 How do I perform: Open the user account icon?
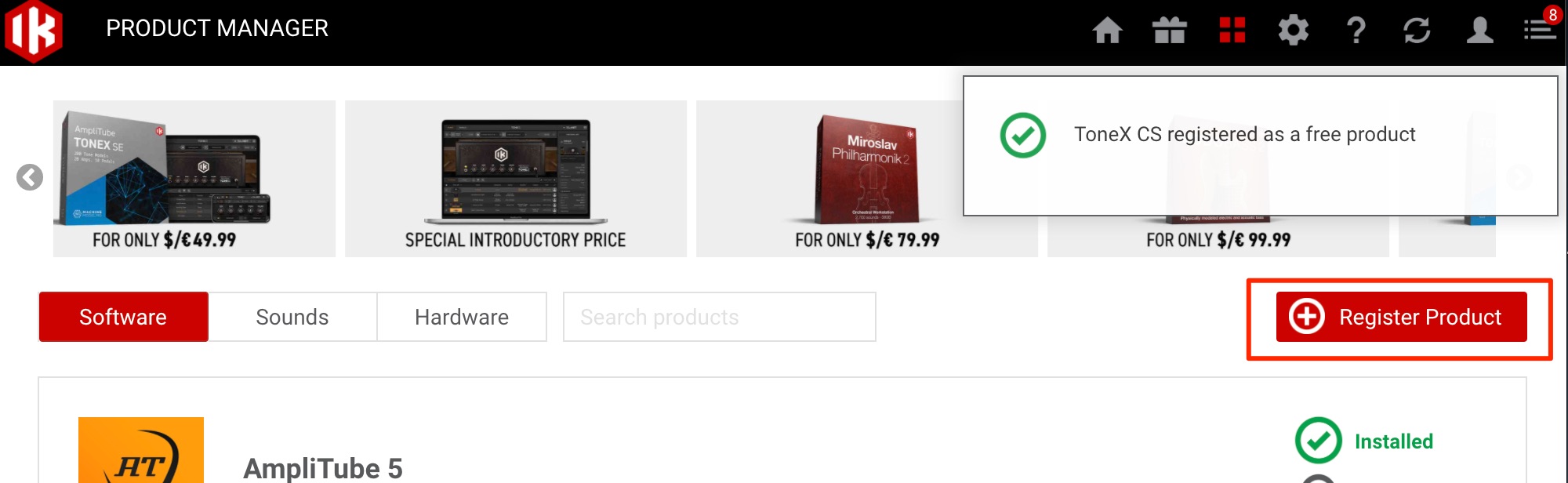tap(1479, 31)
